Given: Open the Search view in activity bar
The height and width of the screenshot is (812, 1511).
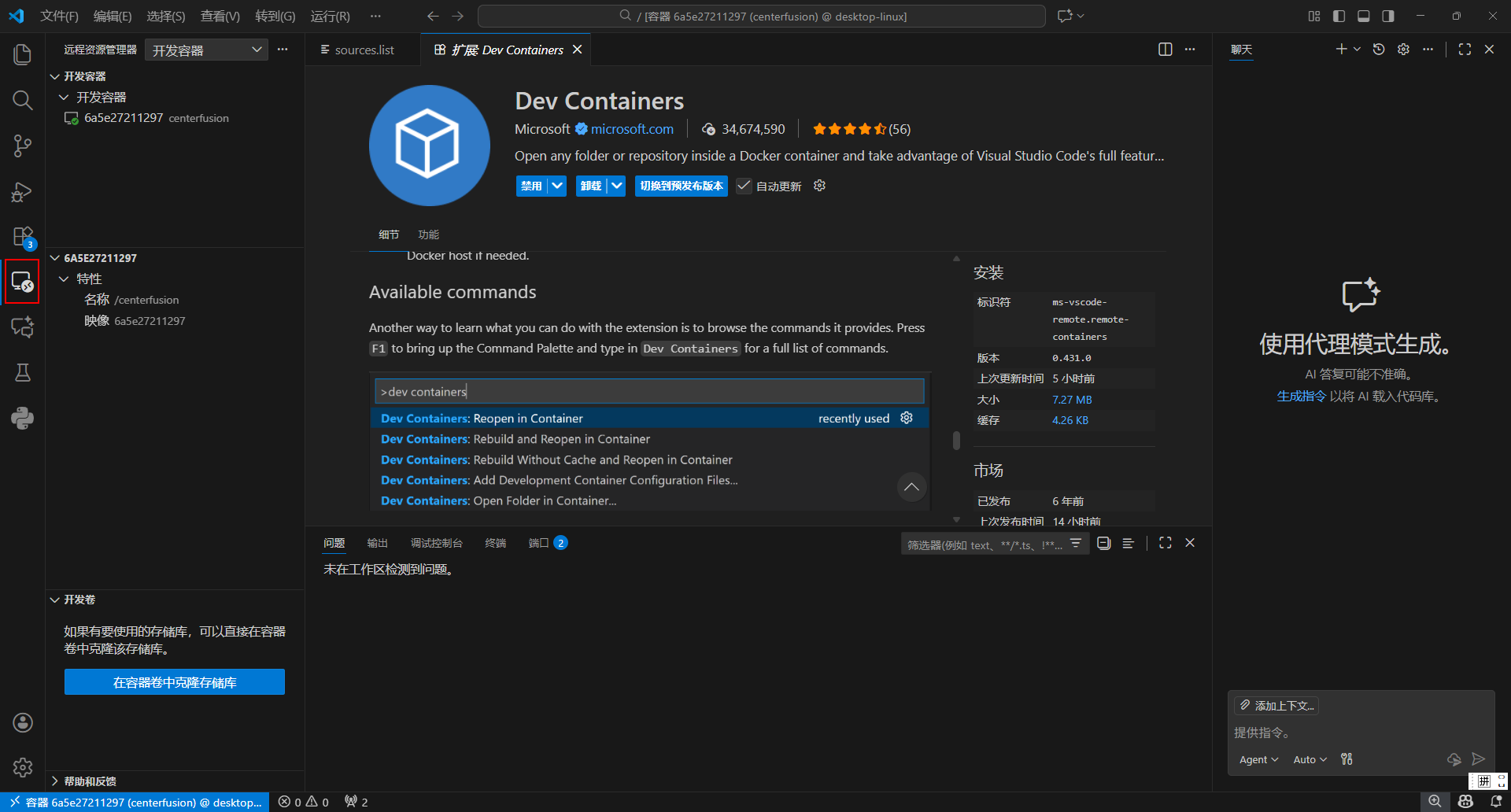Looking at the screenshot, I should coord(22,100).
